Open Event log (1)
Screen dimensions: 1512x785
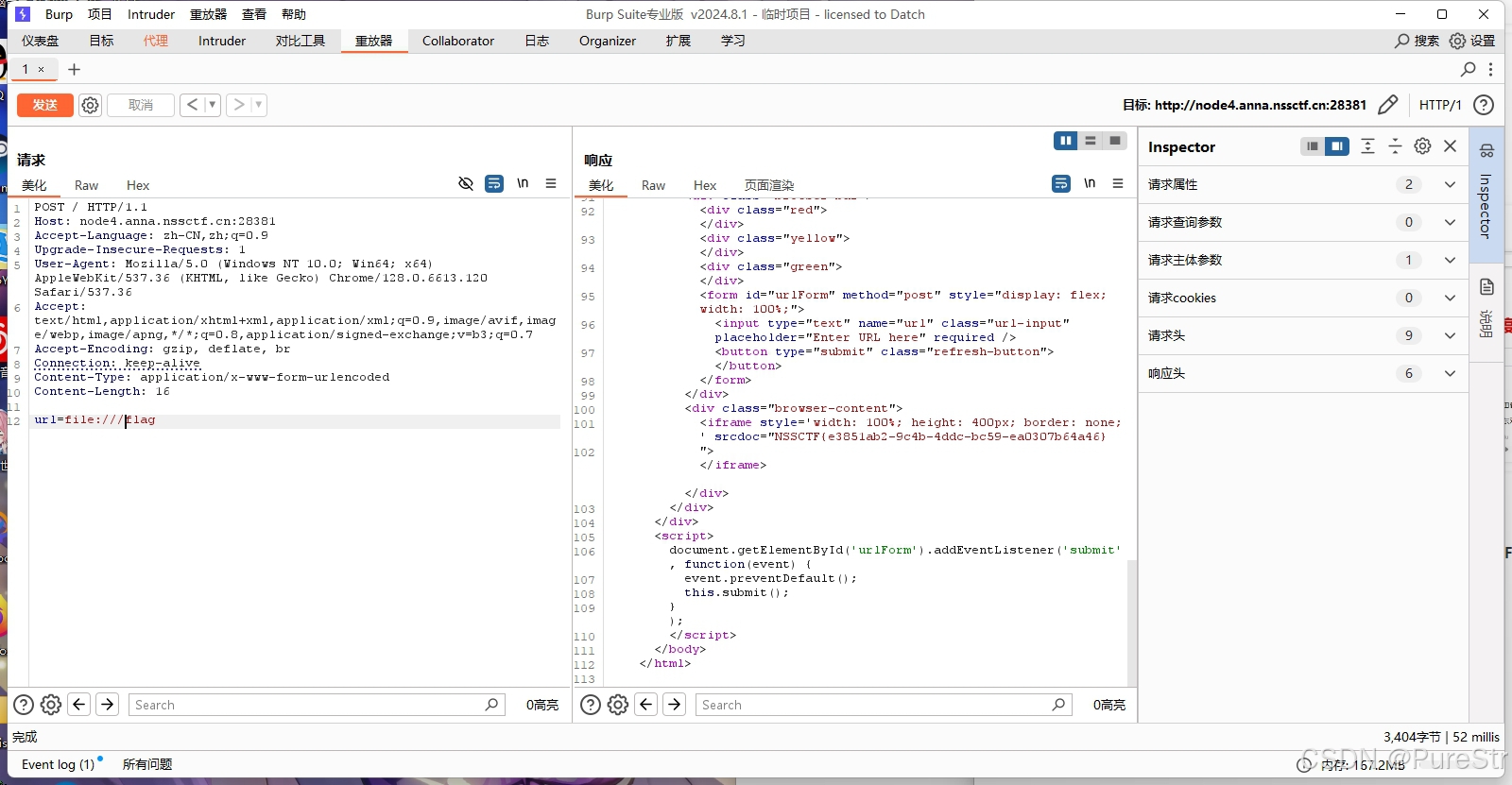tap(59, 764)
